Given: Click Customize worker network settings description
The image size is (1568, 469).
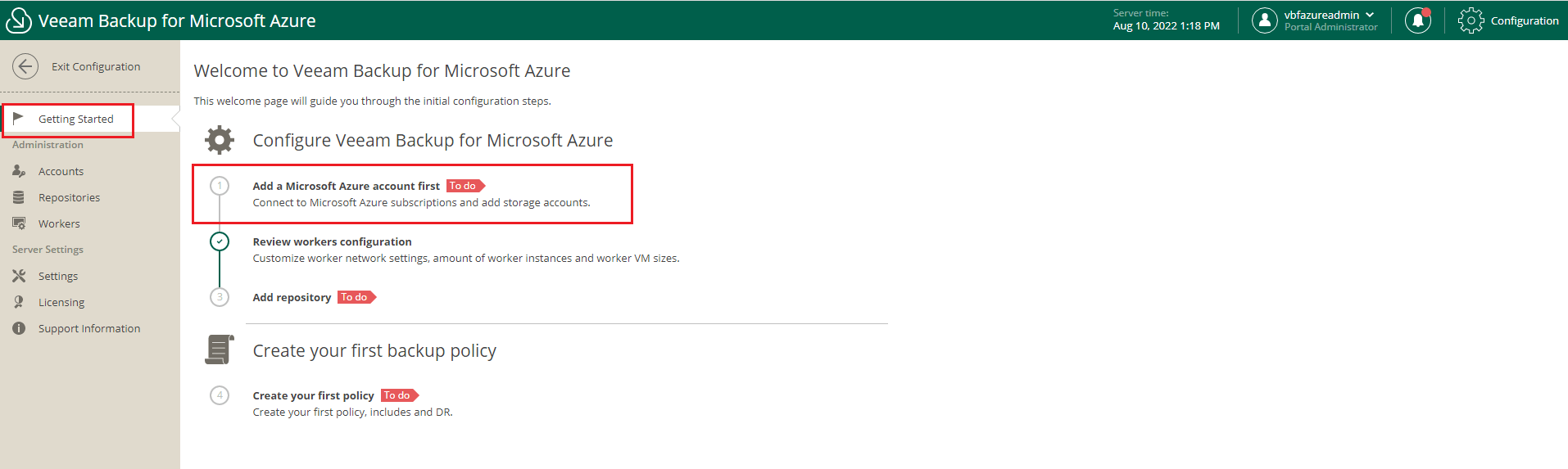Looking at the screenshot, I should tap(465, 258).
